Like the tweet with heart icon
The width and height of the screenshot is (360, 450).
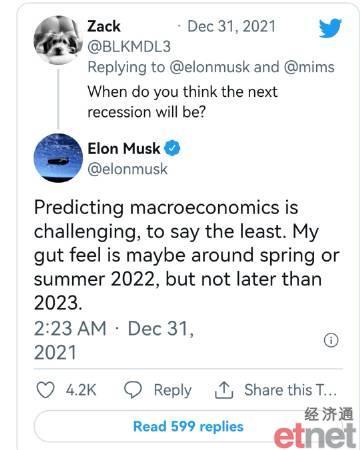tap(45, 390)
